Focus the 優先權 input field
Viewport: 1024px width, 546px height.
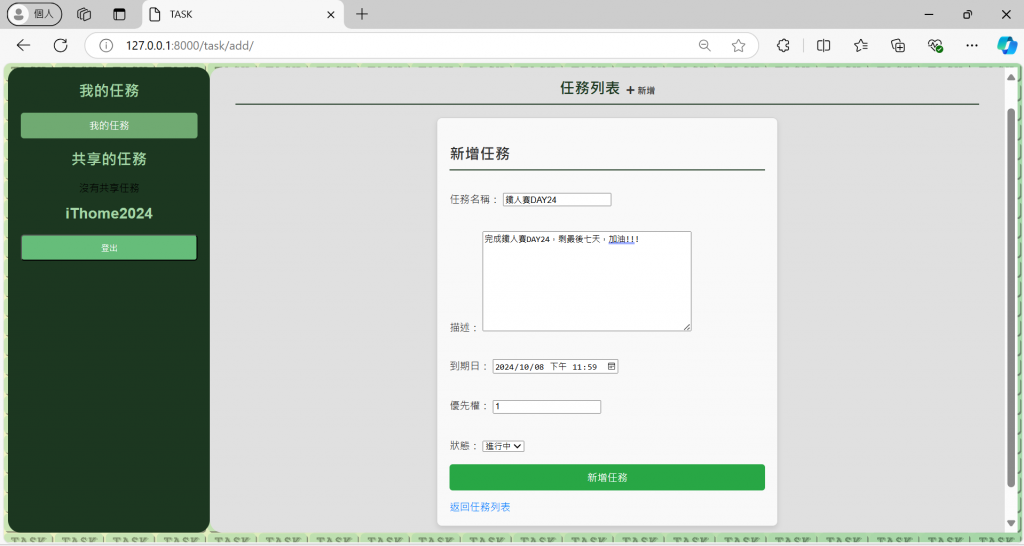coord(547,406)
